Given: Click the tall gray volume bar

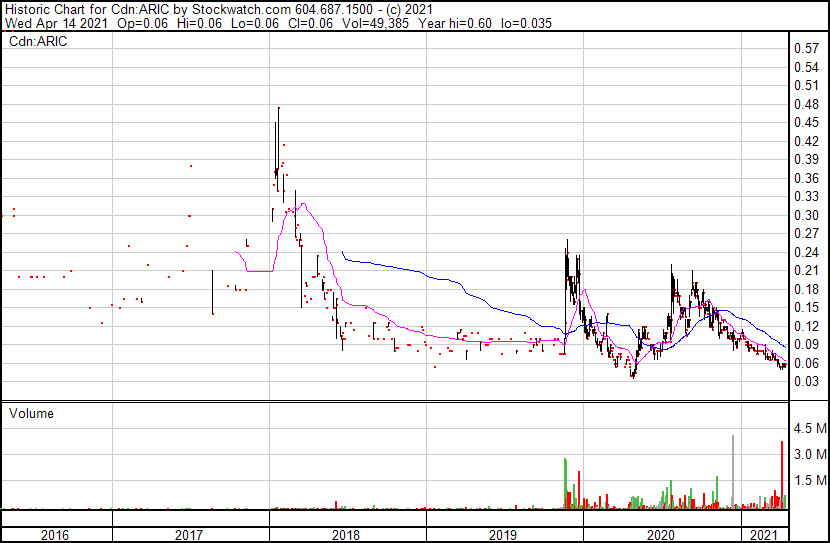Looking at the screenshot, I should tap(733, 472).
